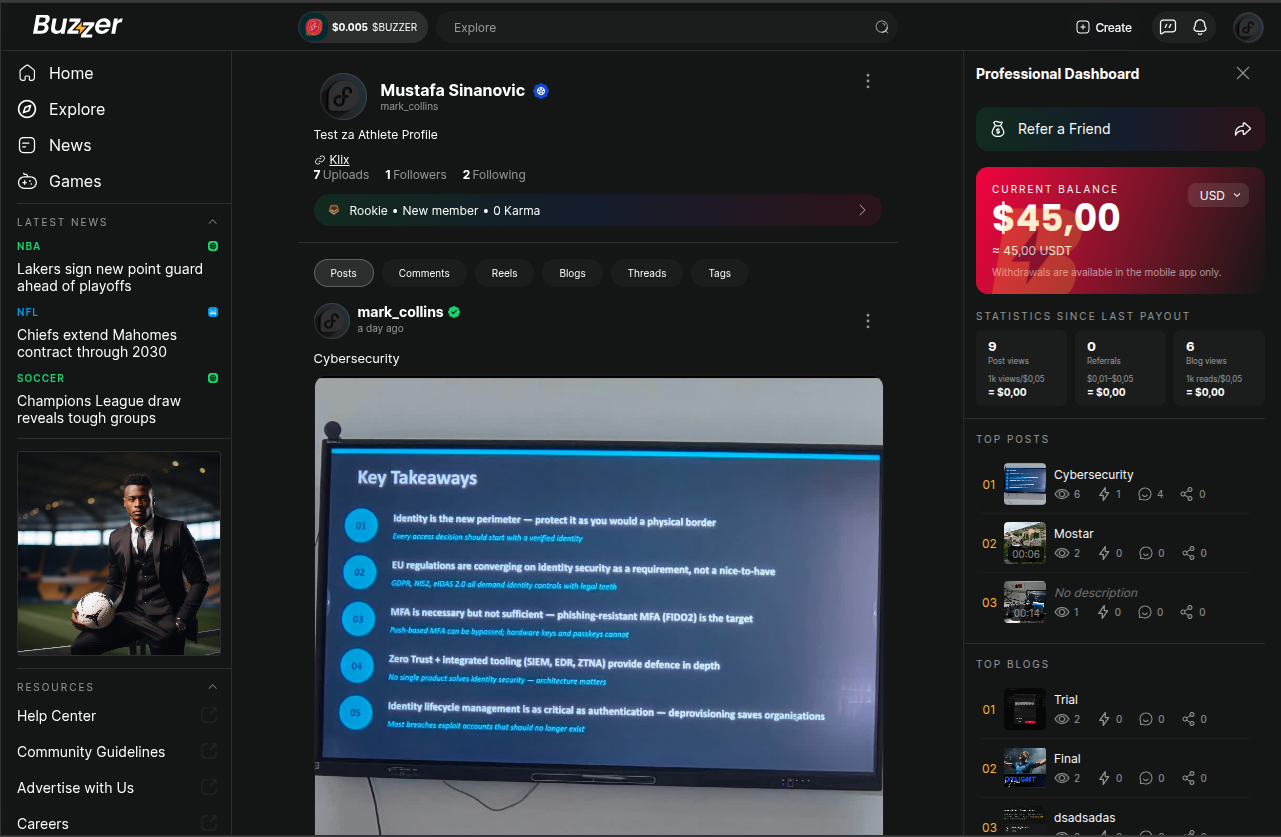Viewport: 1281px width, 837px height.
Task: Click the Create button
Action: click(1104, 27)
